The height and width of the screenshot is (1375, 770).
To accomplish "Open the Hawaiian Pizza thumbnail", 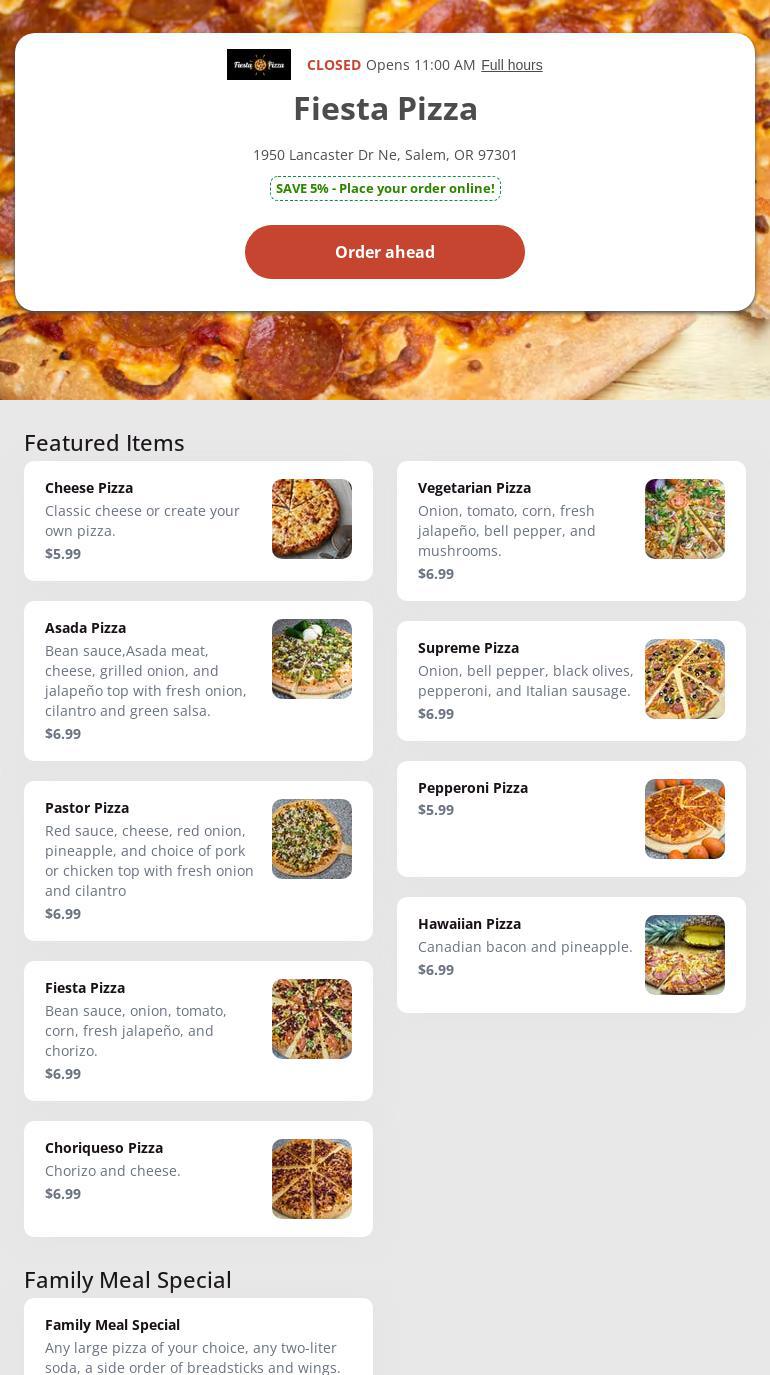I will tap(685, 955).
